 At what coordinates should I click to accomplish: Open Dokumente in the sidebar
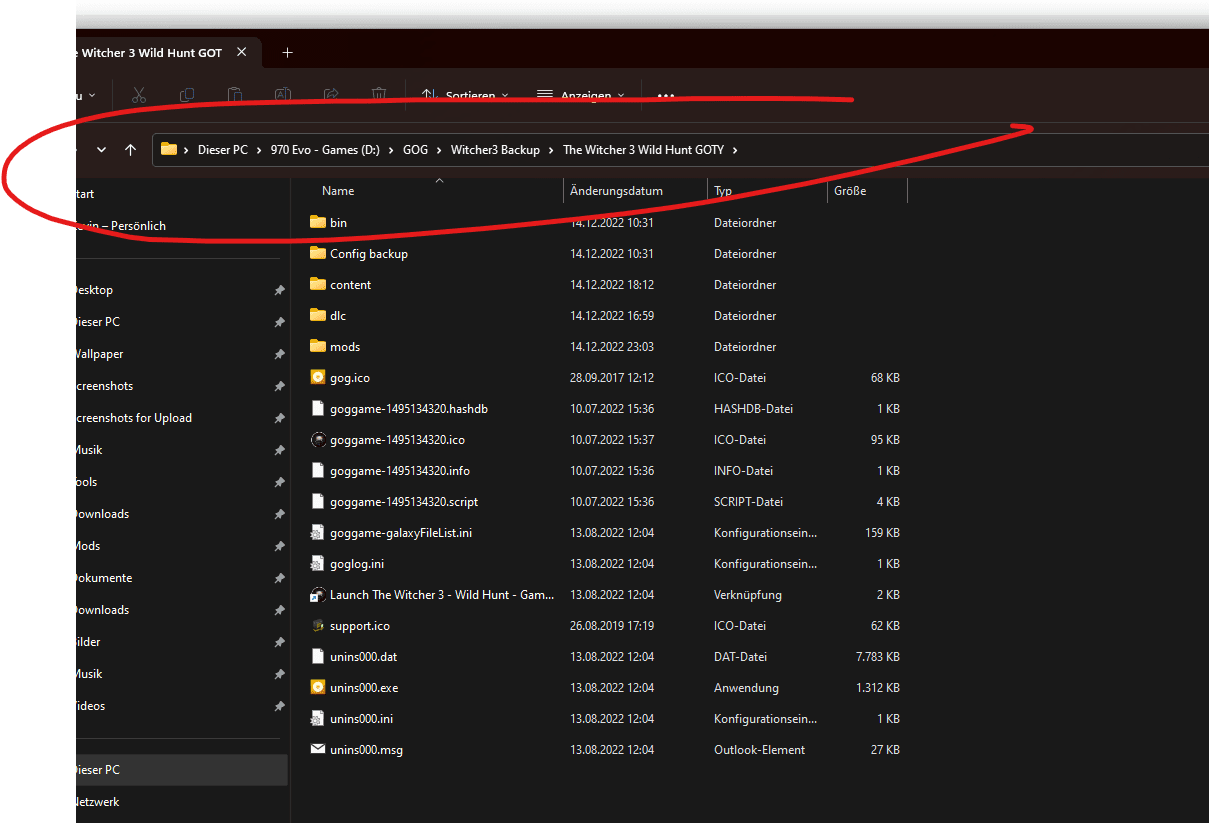tap(104, 578)
